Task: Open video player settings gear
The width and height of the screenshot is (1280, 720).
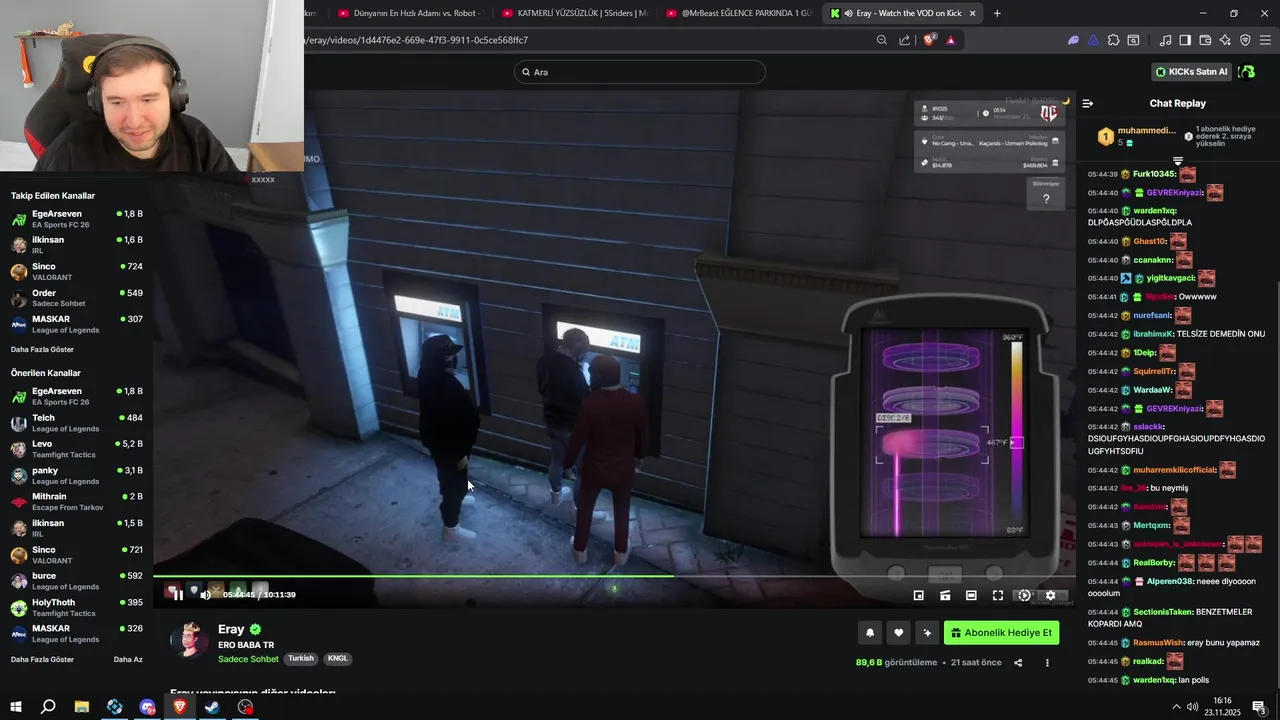Action: coord(1050,595)
